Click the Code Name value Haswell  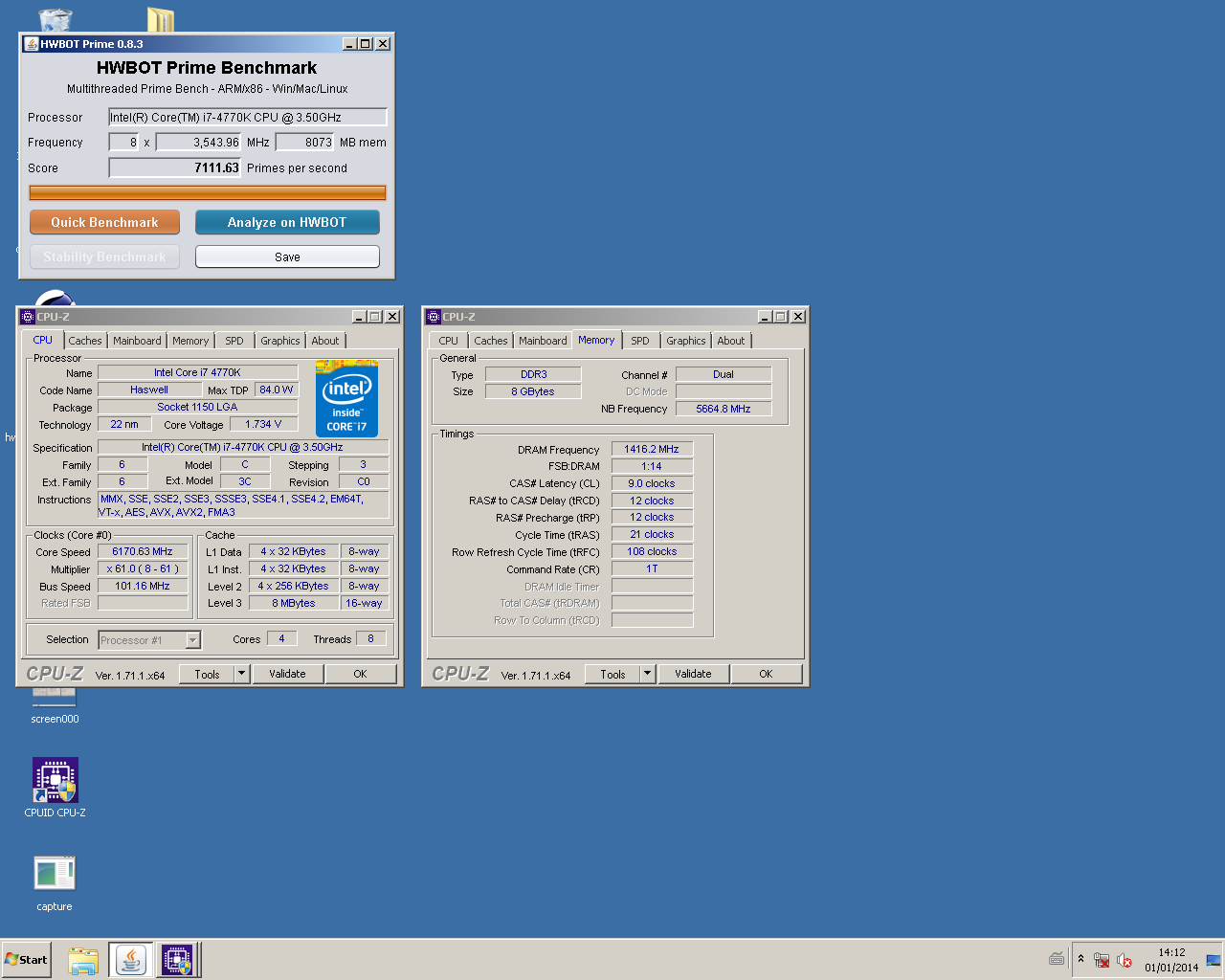pyautogui.click(x=149, y=390)
